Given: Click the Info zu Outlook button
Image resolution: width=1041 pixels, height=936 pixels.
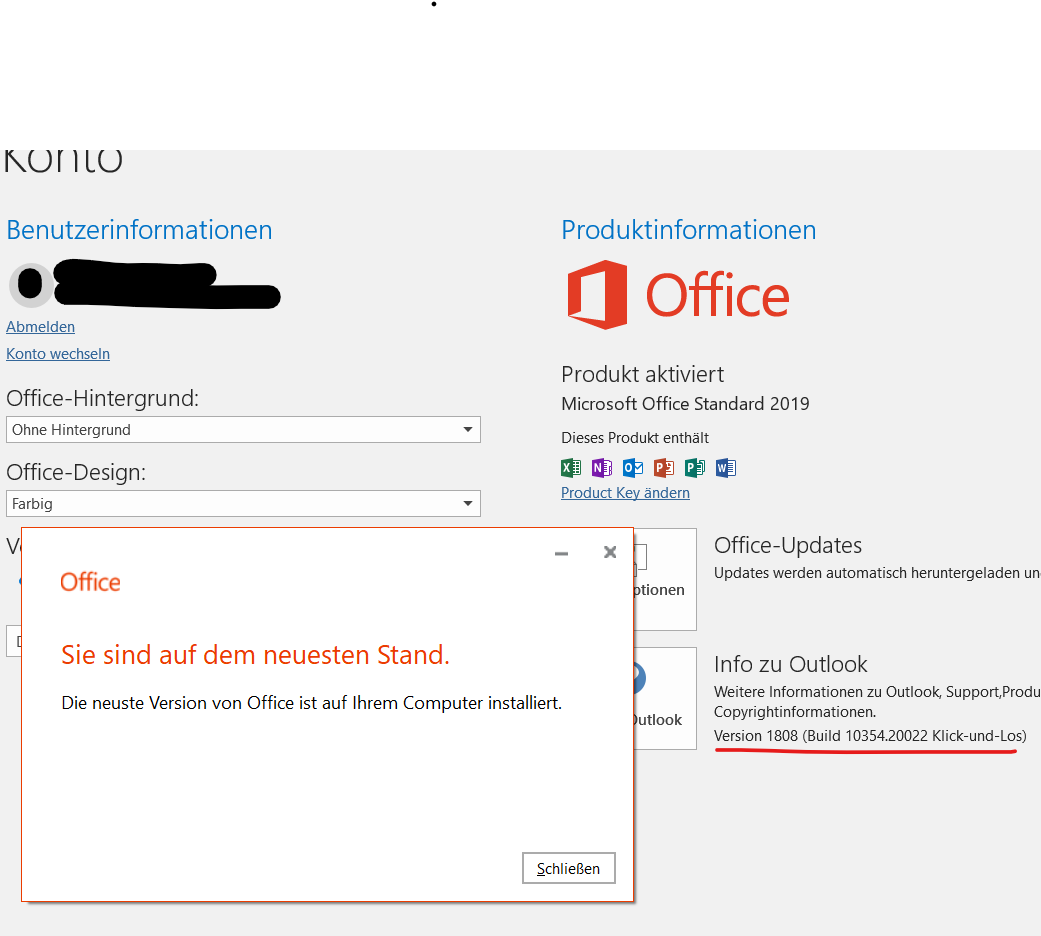Looking at the screenshot, I should [665, 698].
